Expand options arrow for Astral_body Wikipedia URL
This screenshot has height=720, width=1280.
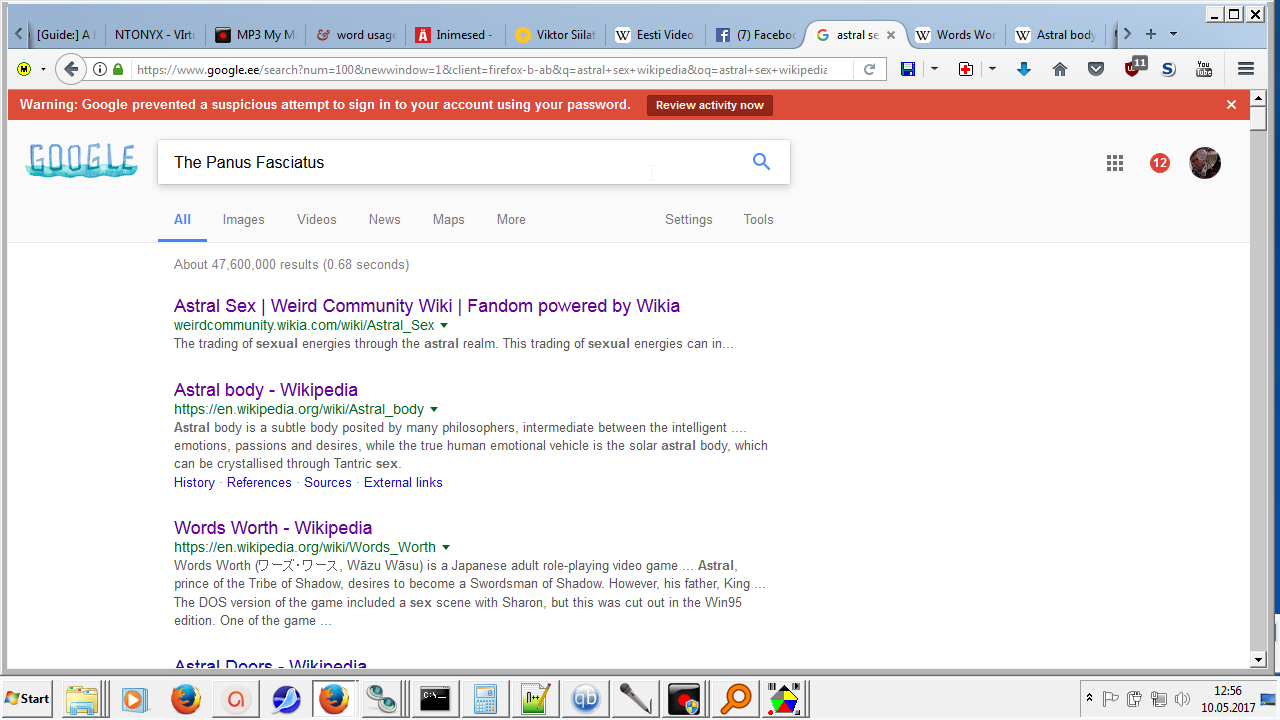434,410
